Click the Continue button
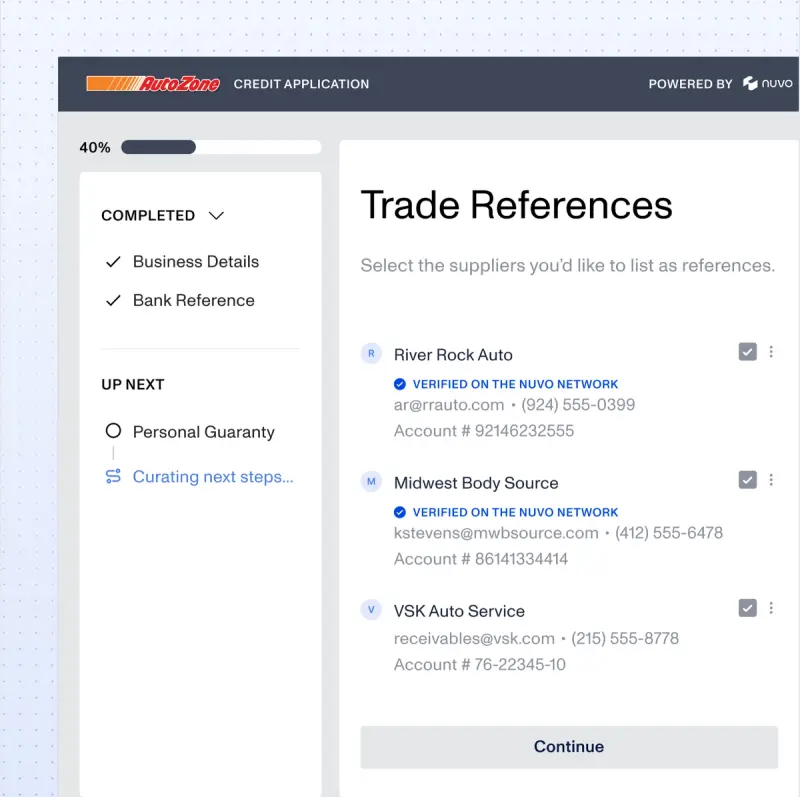800x797 pixels. point(569,747)
